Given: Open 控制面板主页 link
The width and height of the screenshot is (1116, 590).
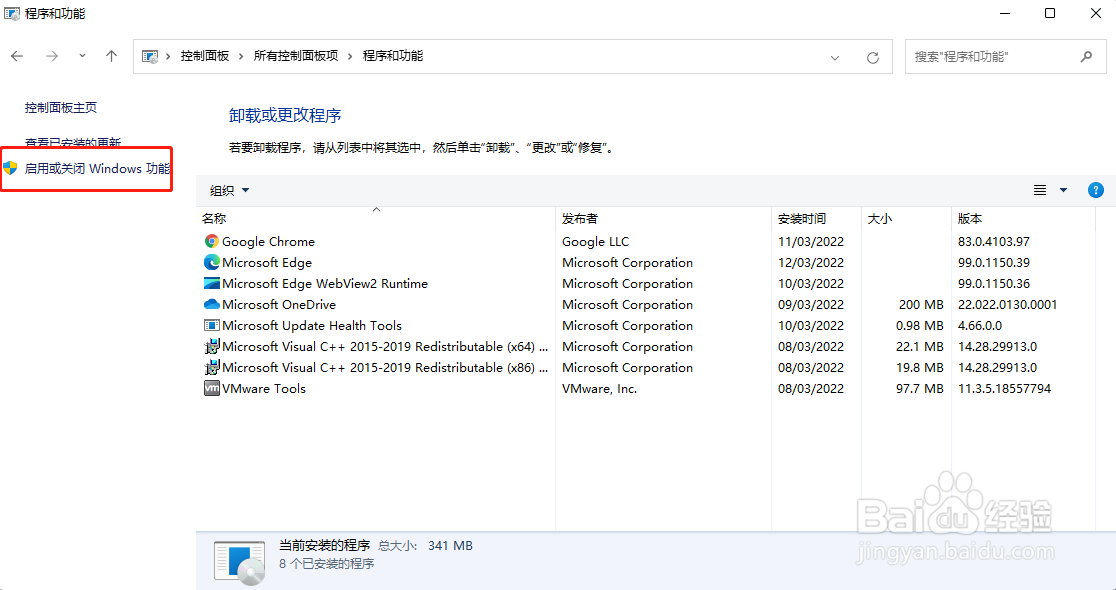Looking at the screenshot, I should point(61,108).
